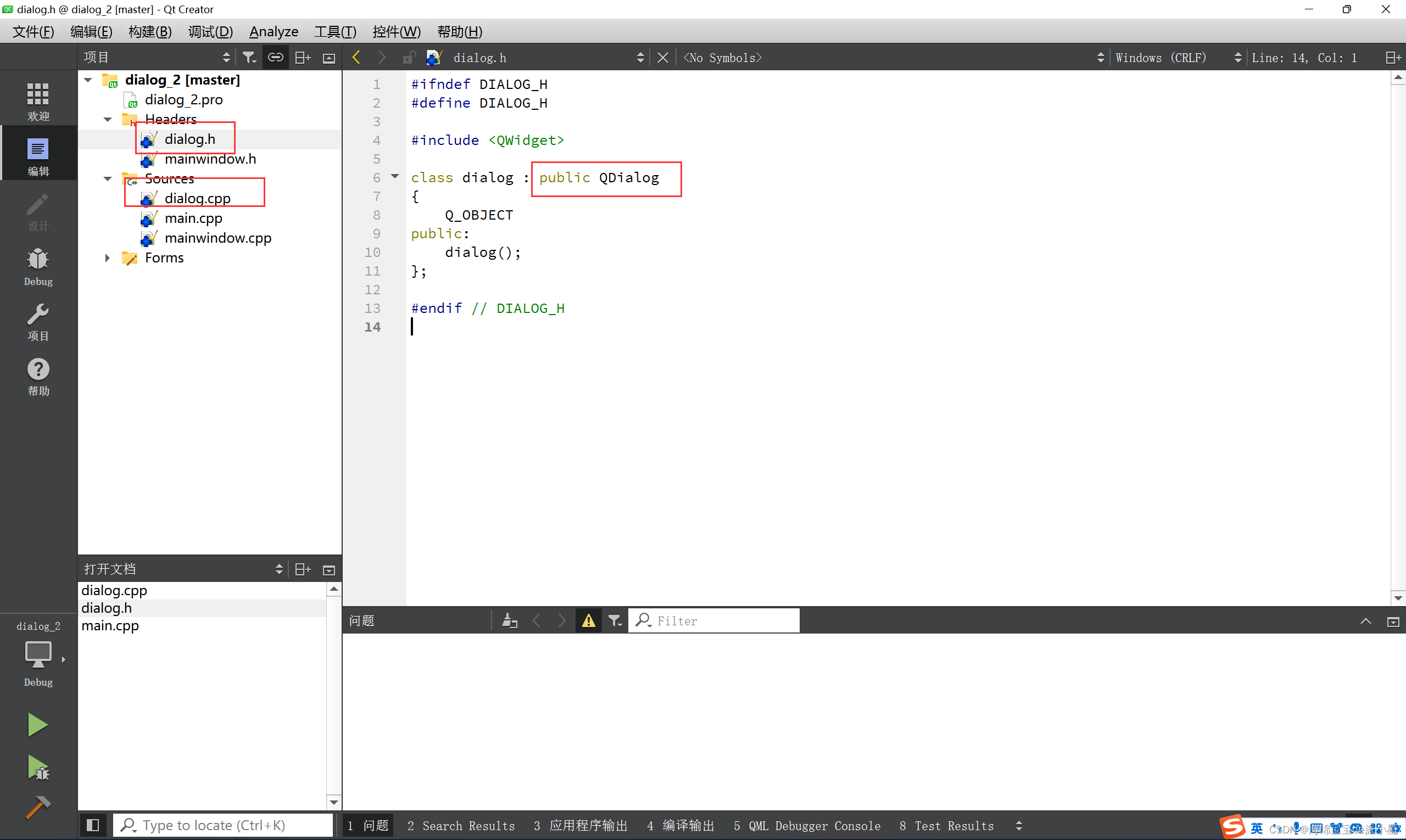The height and width of the screenshot is (840, 1406).
Task: Open the dialog.h open-documents dropdown
Action: point(548,58)
